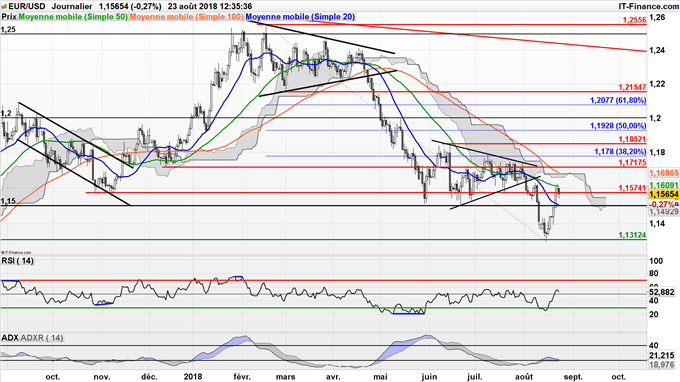This screenshot has height=382, width=680.
Task: Click the red -0,27% change tag
Action: (662, 204)
